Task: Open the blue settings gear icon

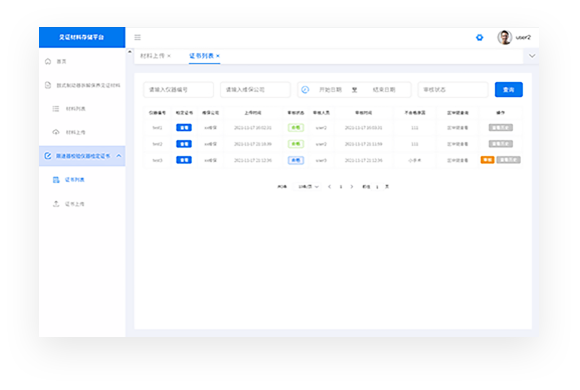Action: click(x=479, y=37)
